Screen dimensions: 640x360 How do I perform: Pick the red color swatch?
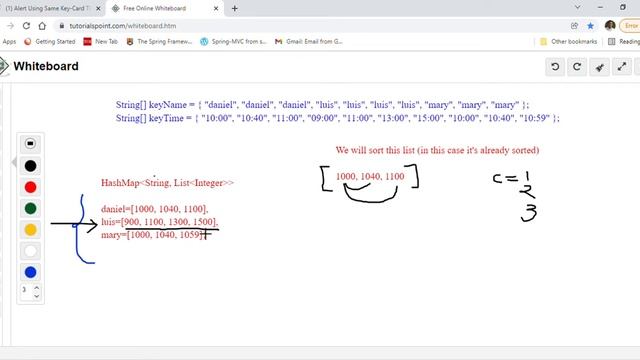click(x=30, y=187)
